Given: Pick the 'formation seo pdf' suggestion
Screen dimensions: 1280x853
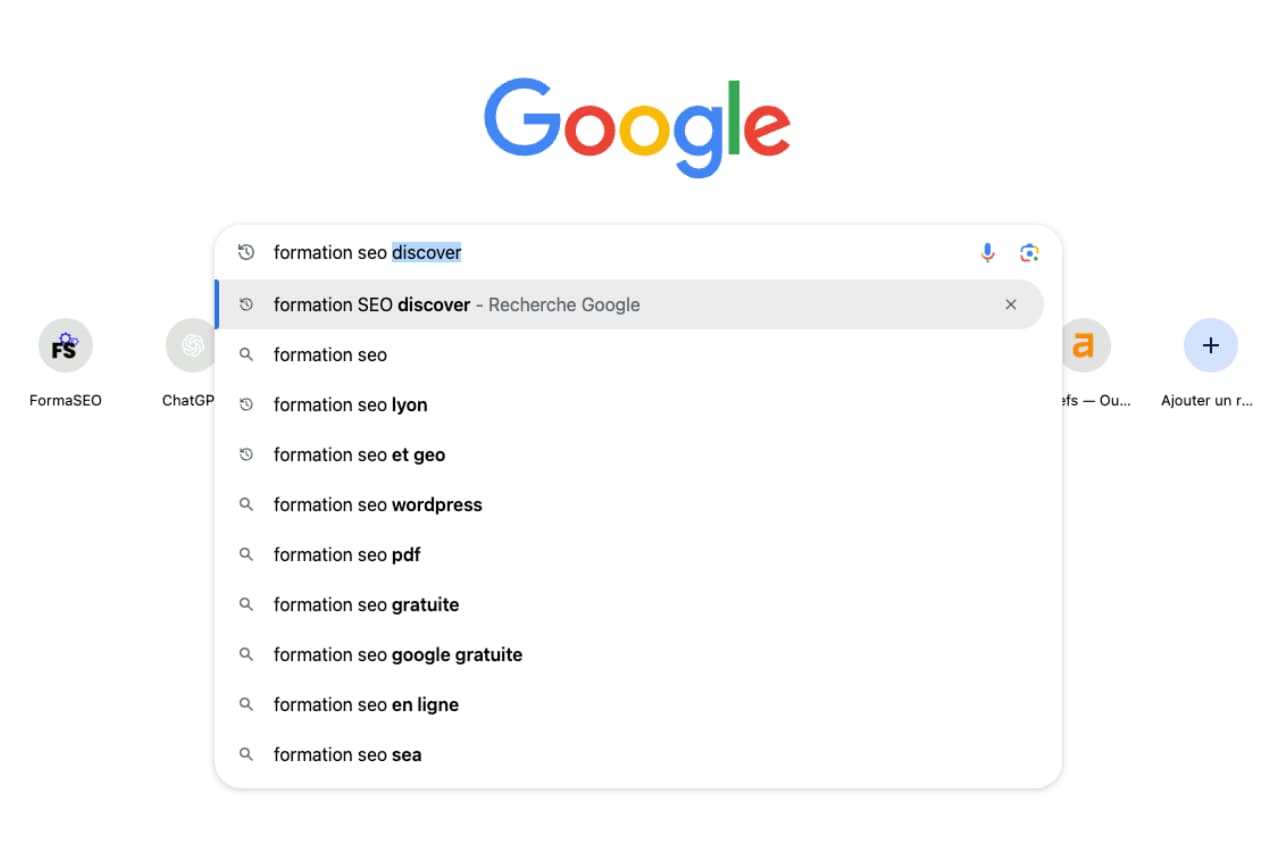Looking at the screenshot, I should pos(346,554).
